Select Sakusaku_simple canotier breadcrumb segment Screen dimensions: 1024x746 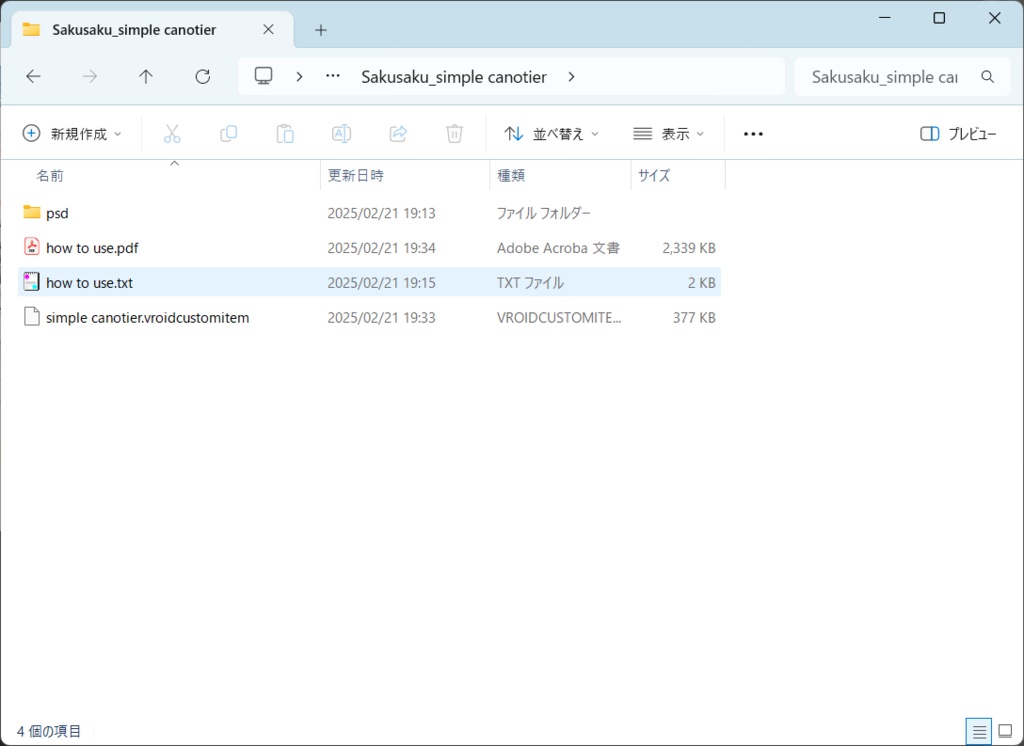(x=454, y=77)
